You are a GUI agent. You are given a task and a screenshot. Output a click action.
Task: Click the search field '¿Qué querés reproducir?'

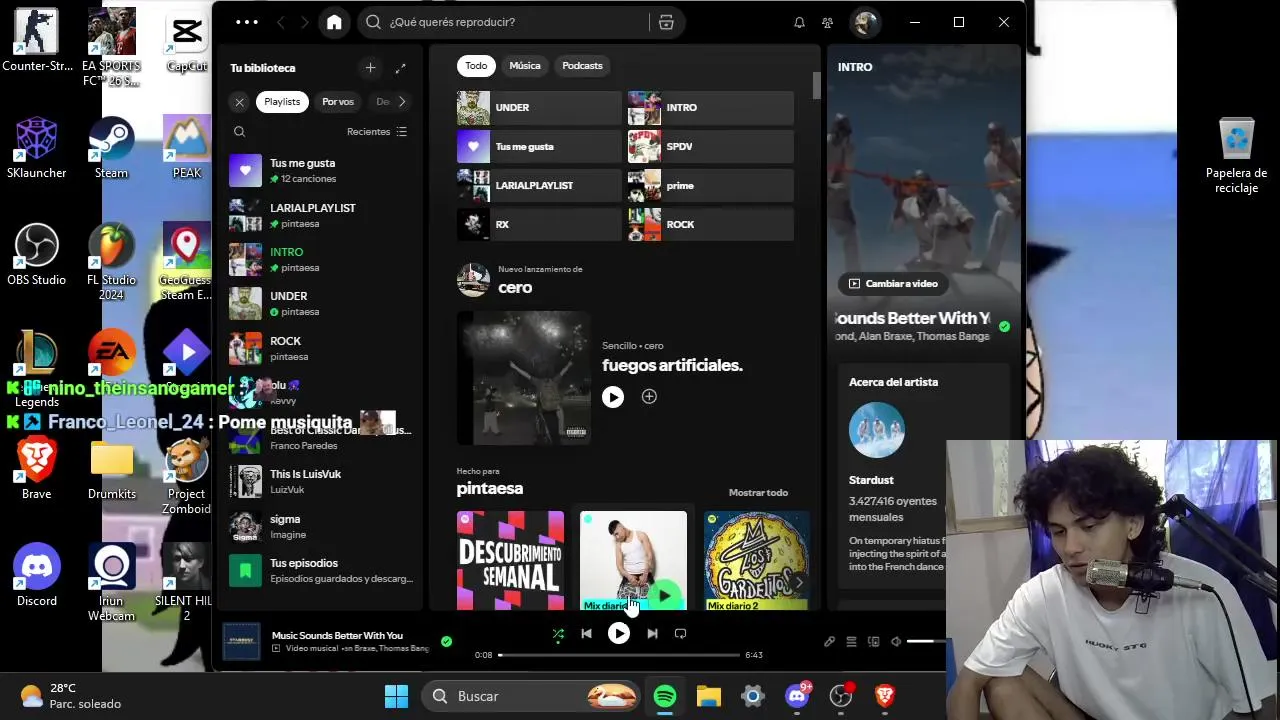click(x=505, y=22)
